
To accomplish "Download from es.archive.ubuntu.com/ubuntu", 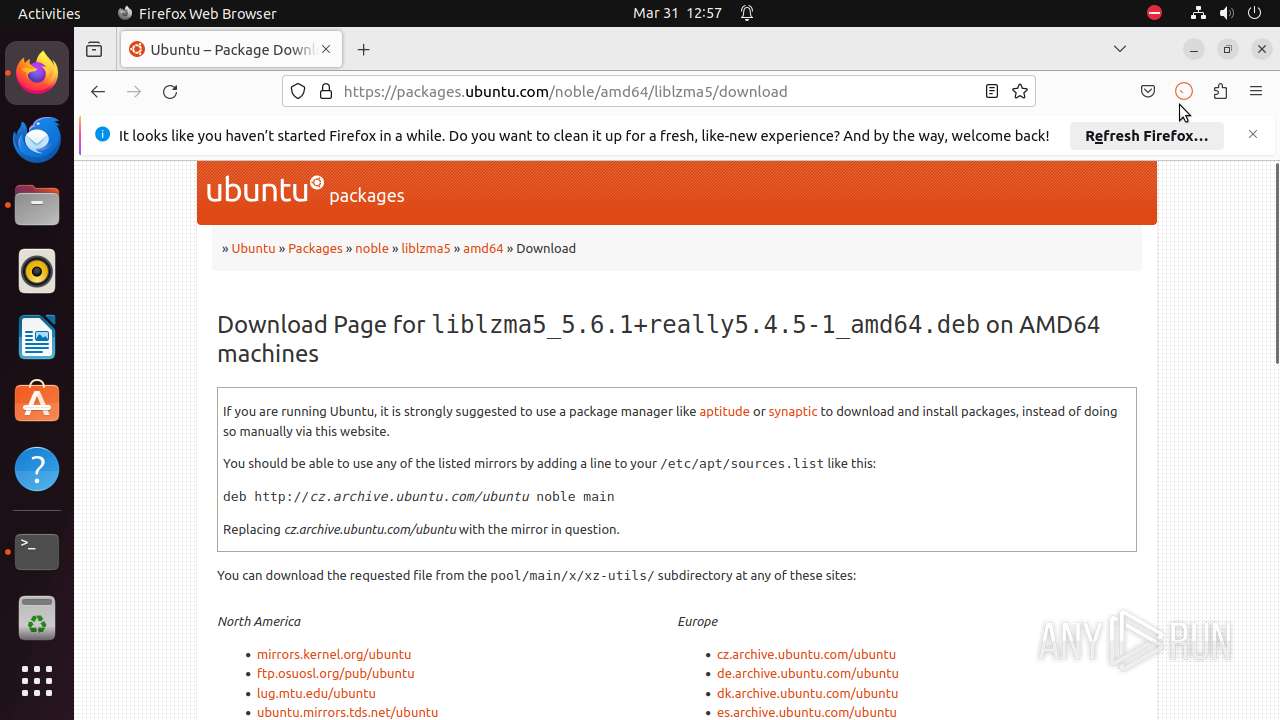I will pos(806,712).
